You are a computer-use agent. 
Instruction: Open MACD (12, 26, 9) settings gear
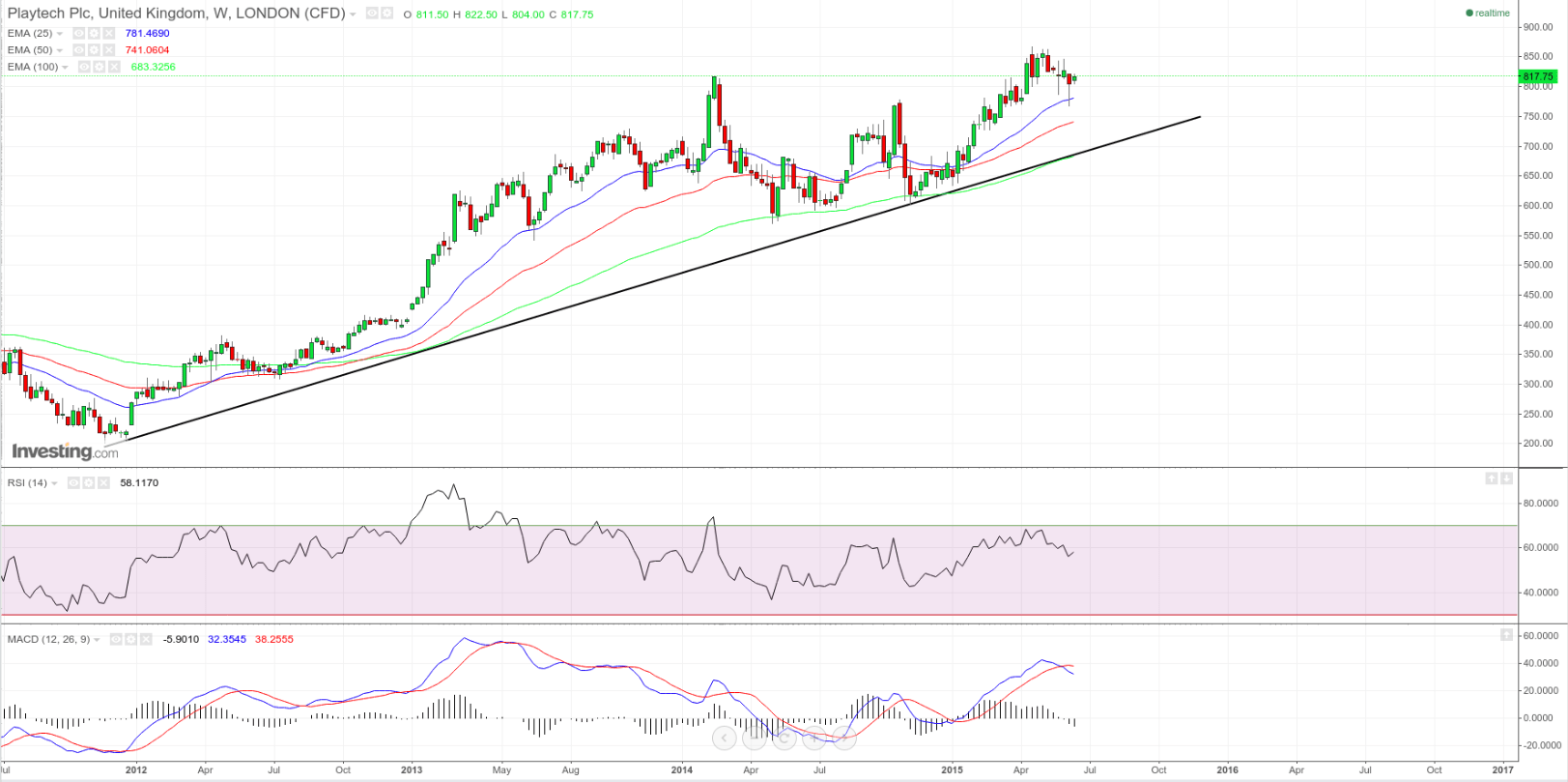pyautogui.click(x=131, y=639)
